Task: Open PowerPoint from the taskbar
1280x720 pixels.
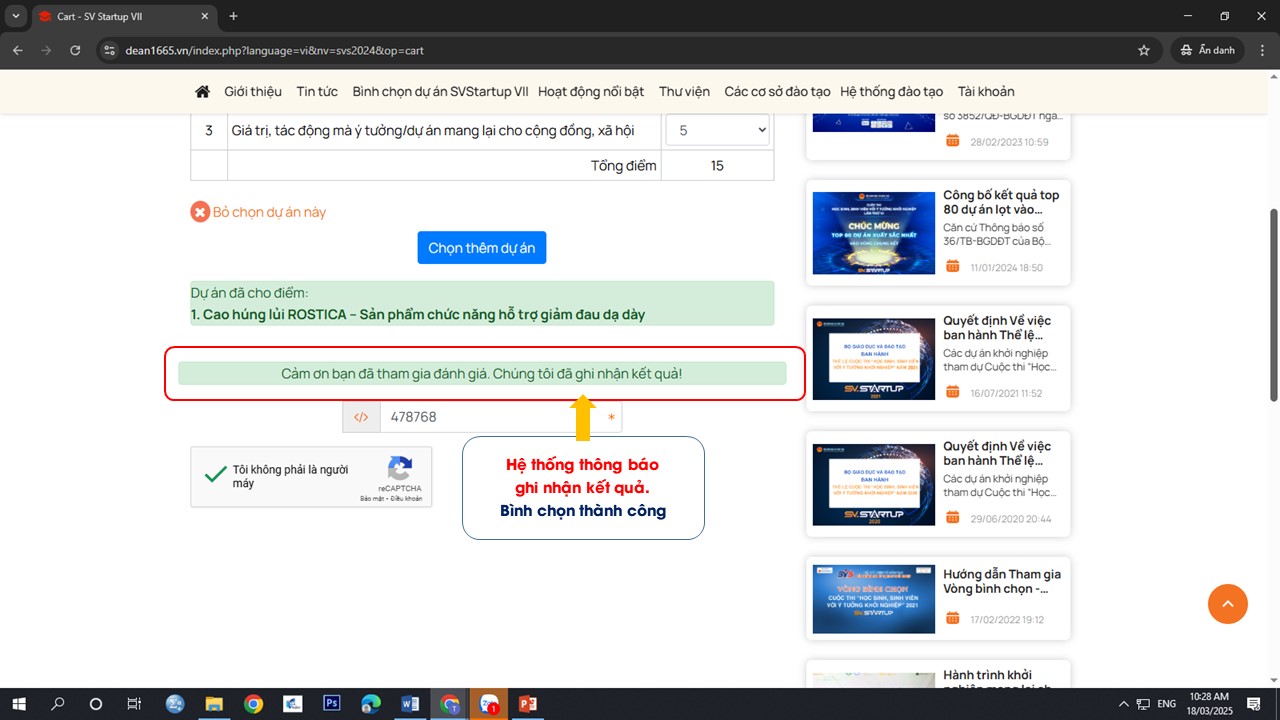Action: tap(527, 704)
